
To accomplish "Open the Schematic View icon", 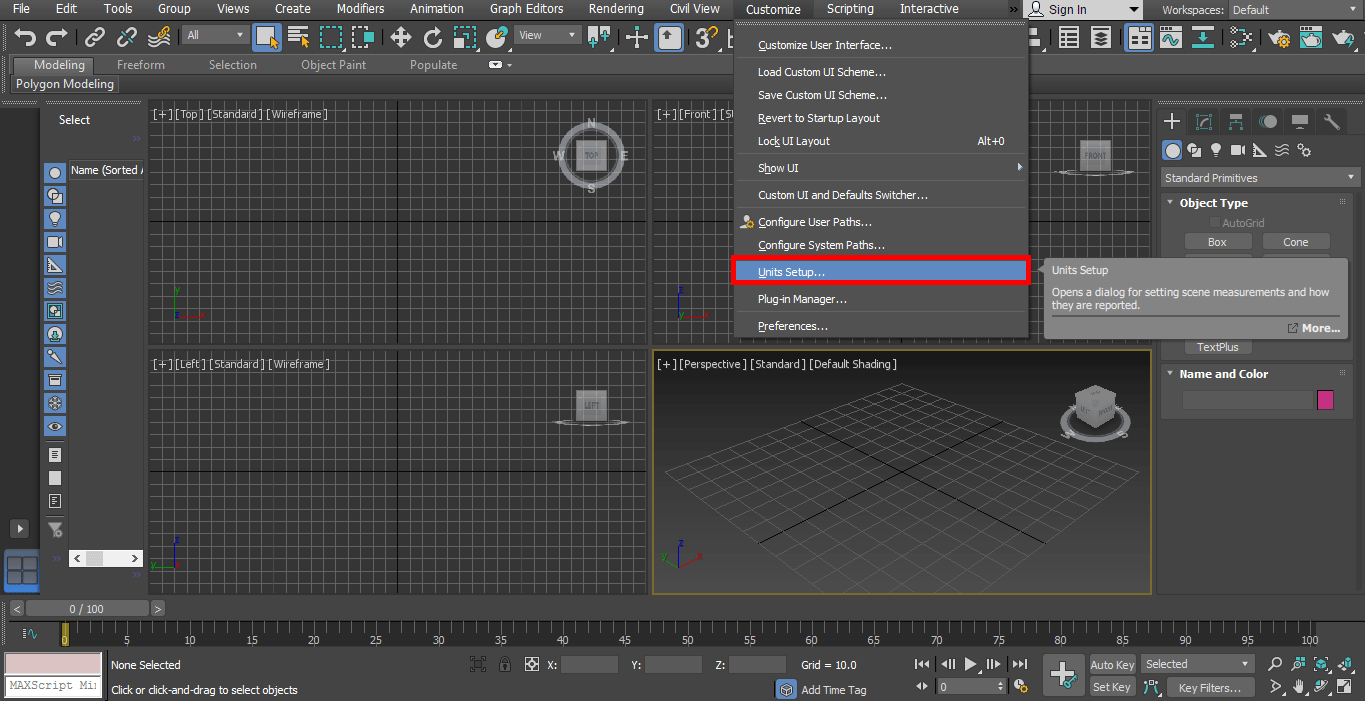I will pyautogui.click(x=1241, y=37).
